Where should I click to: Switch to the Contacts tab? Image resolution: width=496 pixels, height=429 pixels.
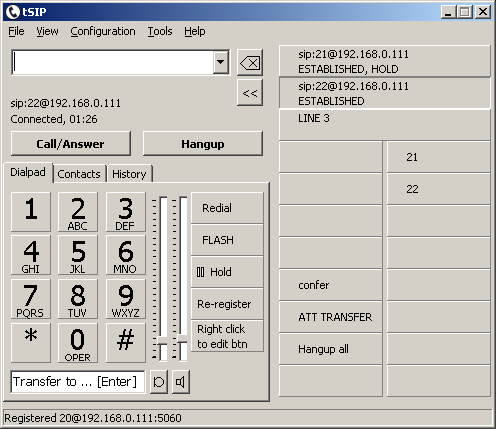[x=79, y=174]
